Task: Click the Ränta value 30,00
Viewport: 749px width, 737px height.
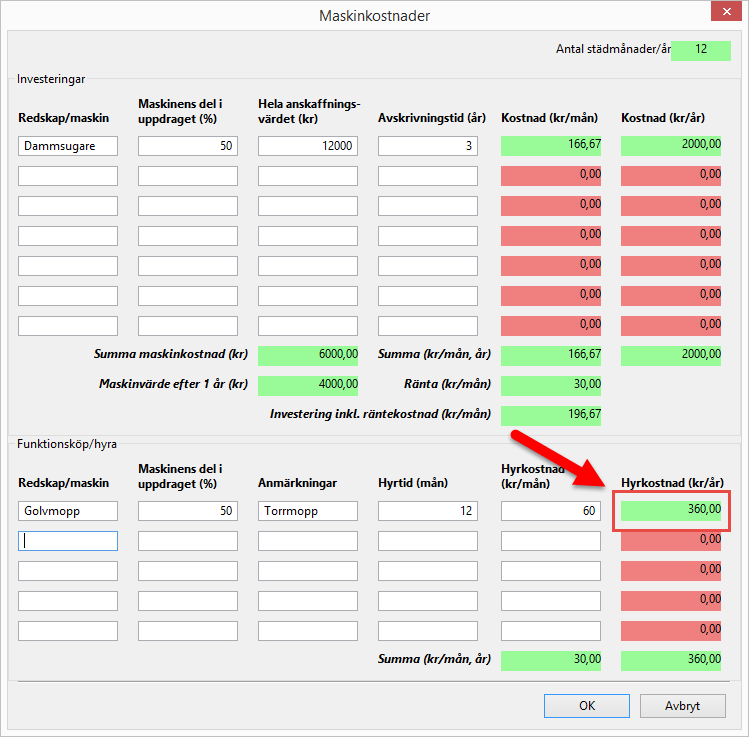Action: click(551, 385)
